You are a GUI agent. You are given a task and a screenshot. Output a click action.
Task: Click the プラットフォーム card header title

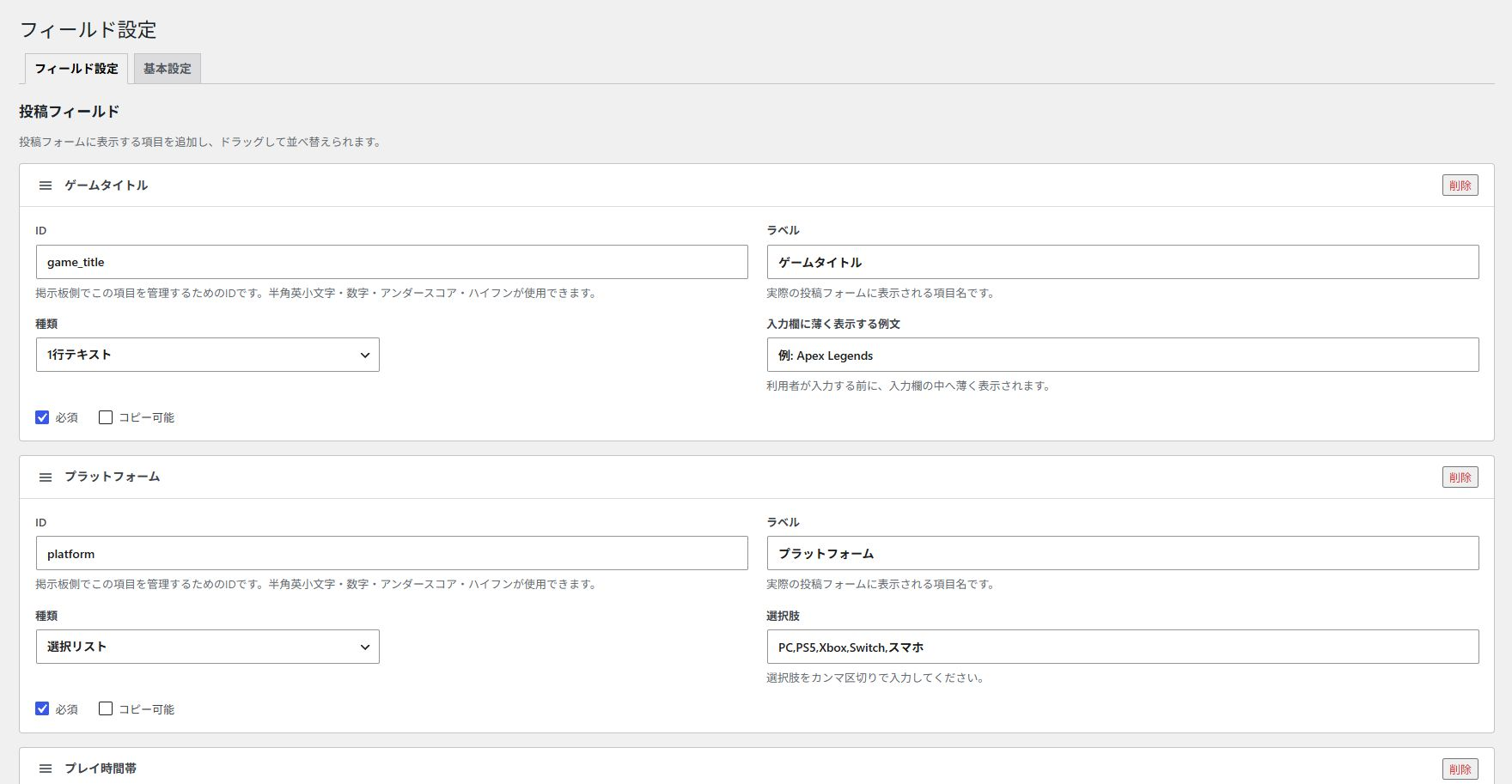(x=113, y=477)
